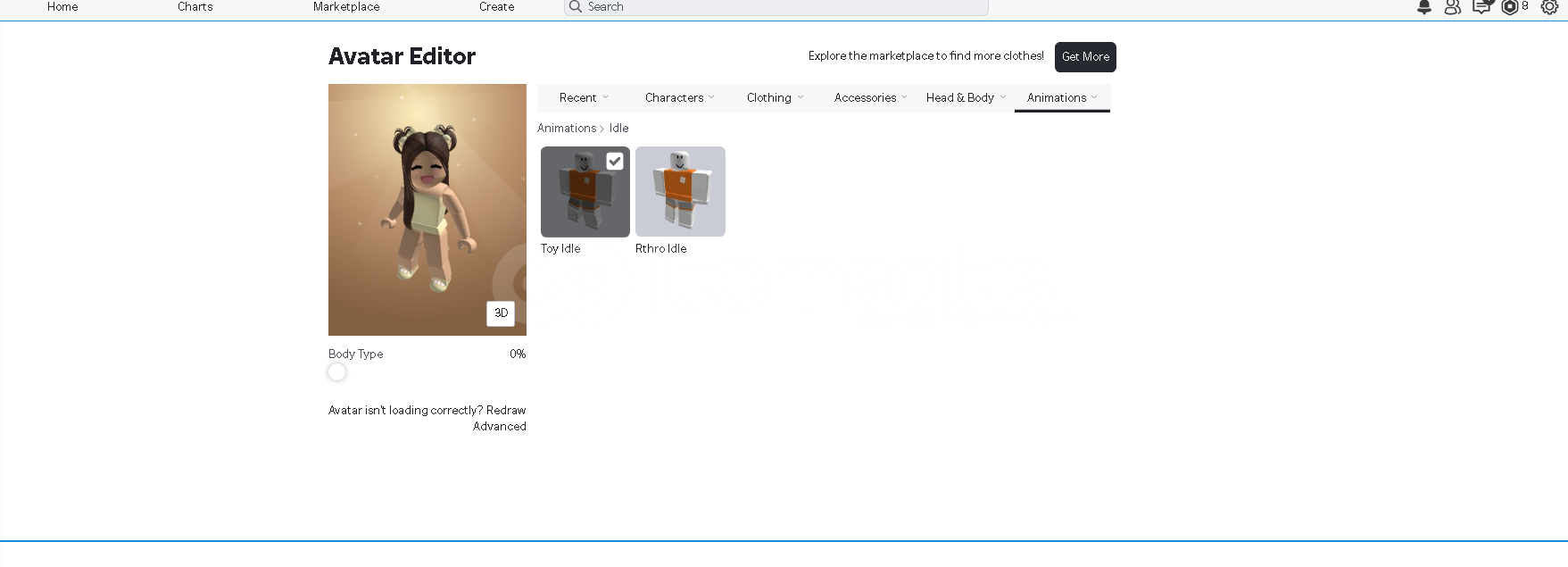Expand the Head & Body dropdown tab
Image resolution: width=1568 pixels, height=567 pixels.
[x=966, y=97]
